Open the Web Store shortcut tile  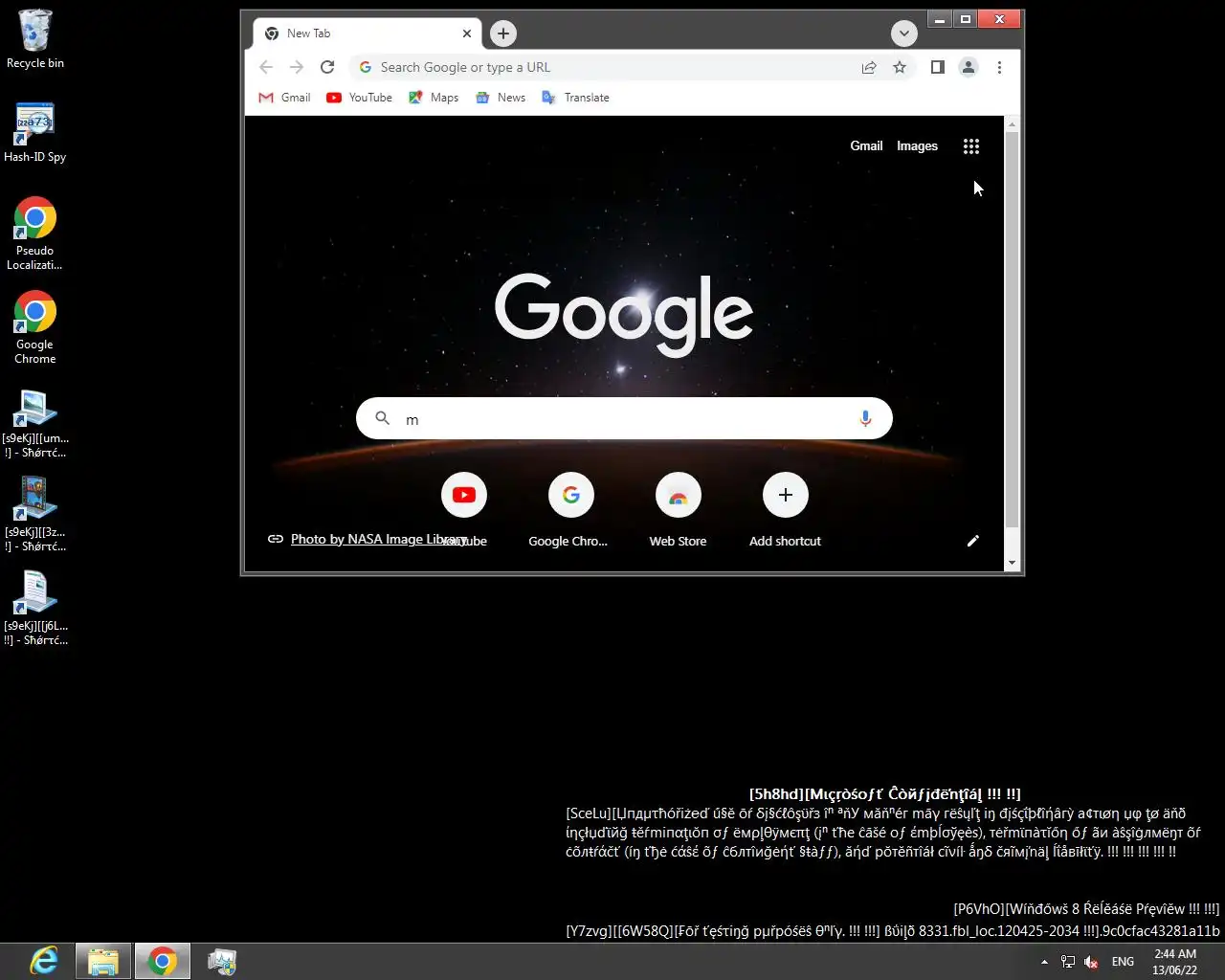tap(678, 509)
